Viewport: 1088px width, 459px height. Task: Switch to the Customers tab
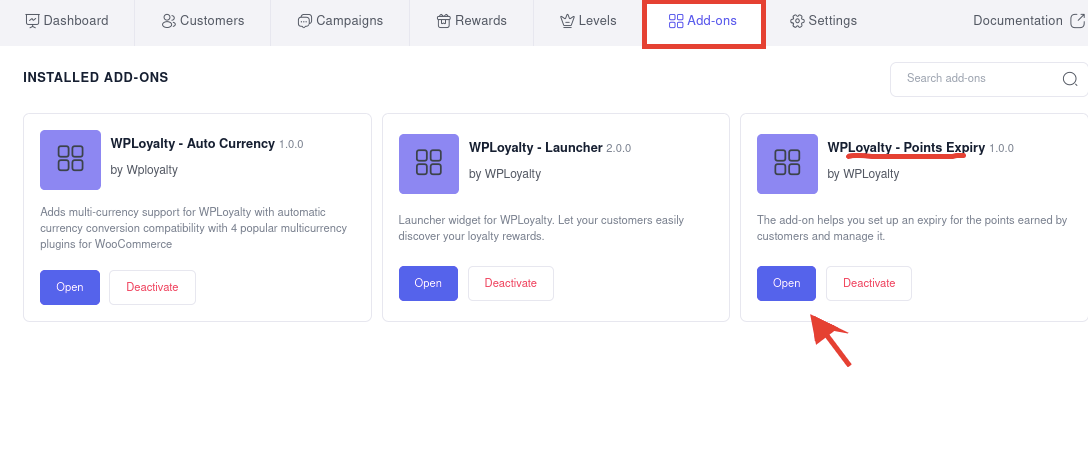pos(203,21)
